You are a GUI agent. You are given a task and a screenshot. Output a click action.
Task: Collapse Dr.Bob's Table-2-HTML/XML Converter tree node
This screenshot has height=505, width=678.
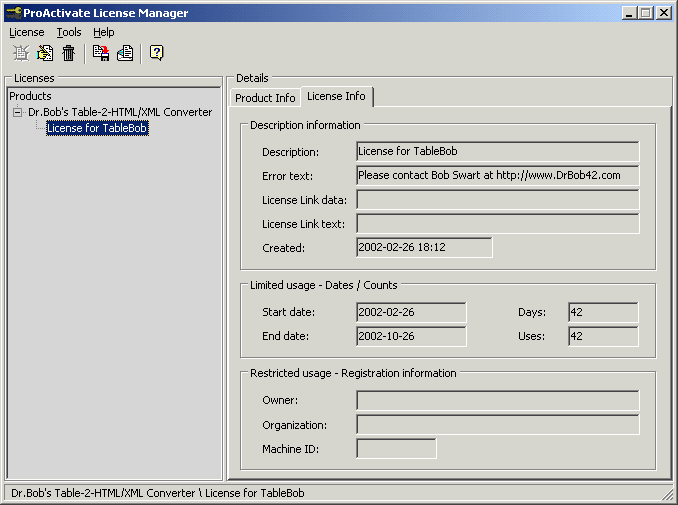coord(17,112)
